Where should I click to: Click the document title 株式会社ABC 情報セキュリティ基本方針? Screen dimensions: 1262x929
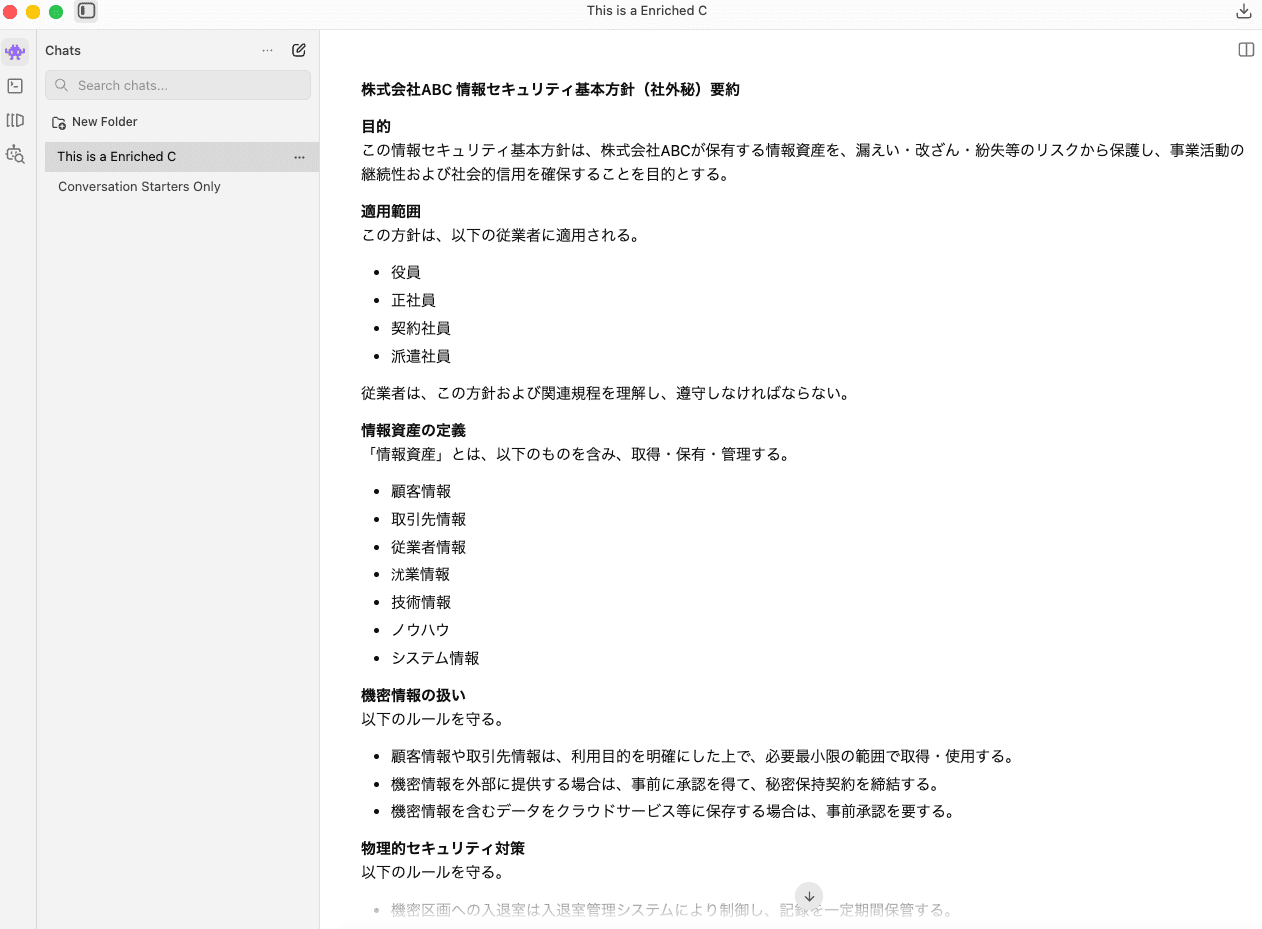[550, 89]
